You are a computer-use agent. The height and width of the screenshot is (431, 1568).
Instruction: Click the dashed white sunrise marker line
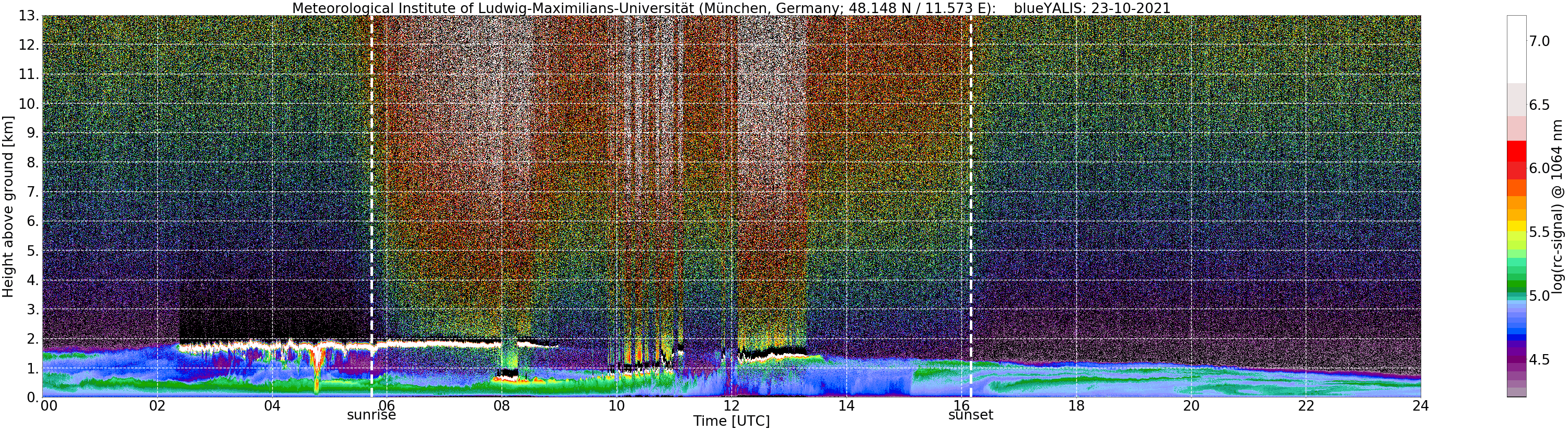[x=371, y=206]
